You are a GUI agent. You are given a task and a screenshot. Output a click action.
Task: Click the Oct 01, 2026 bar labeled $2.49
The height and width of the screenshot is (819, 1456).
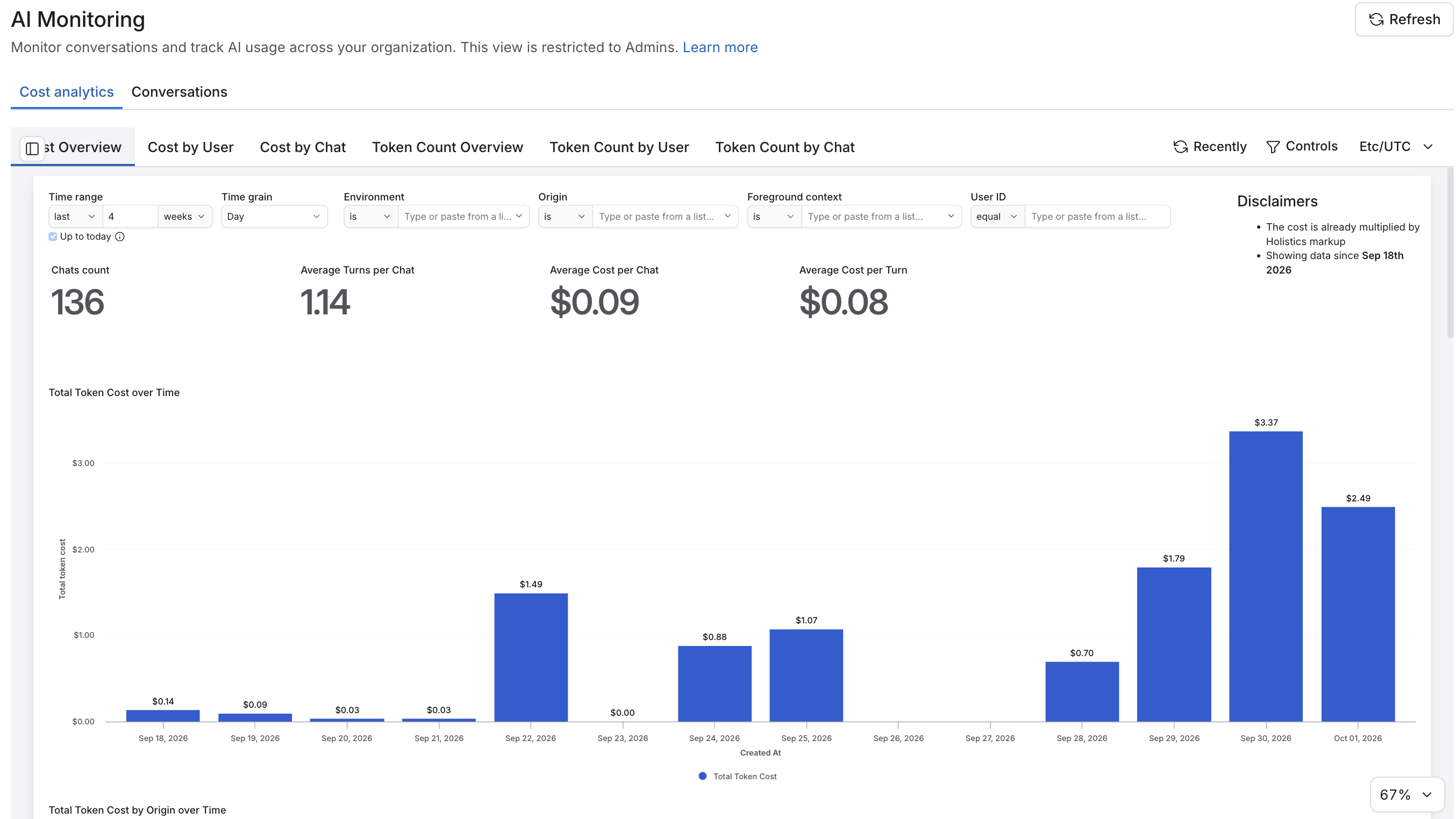(1358, 614)
